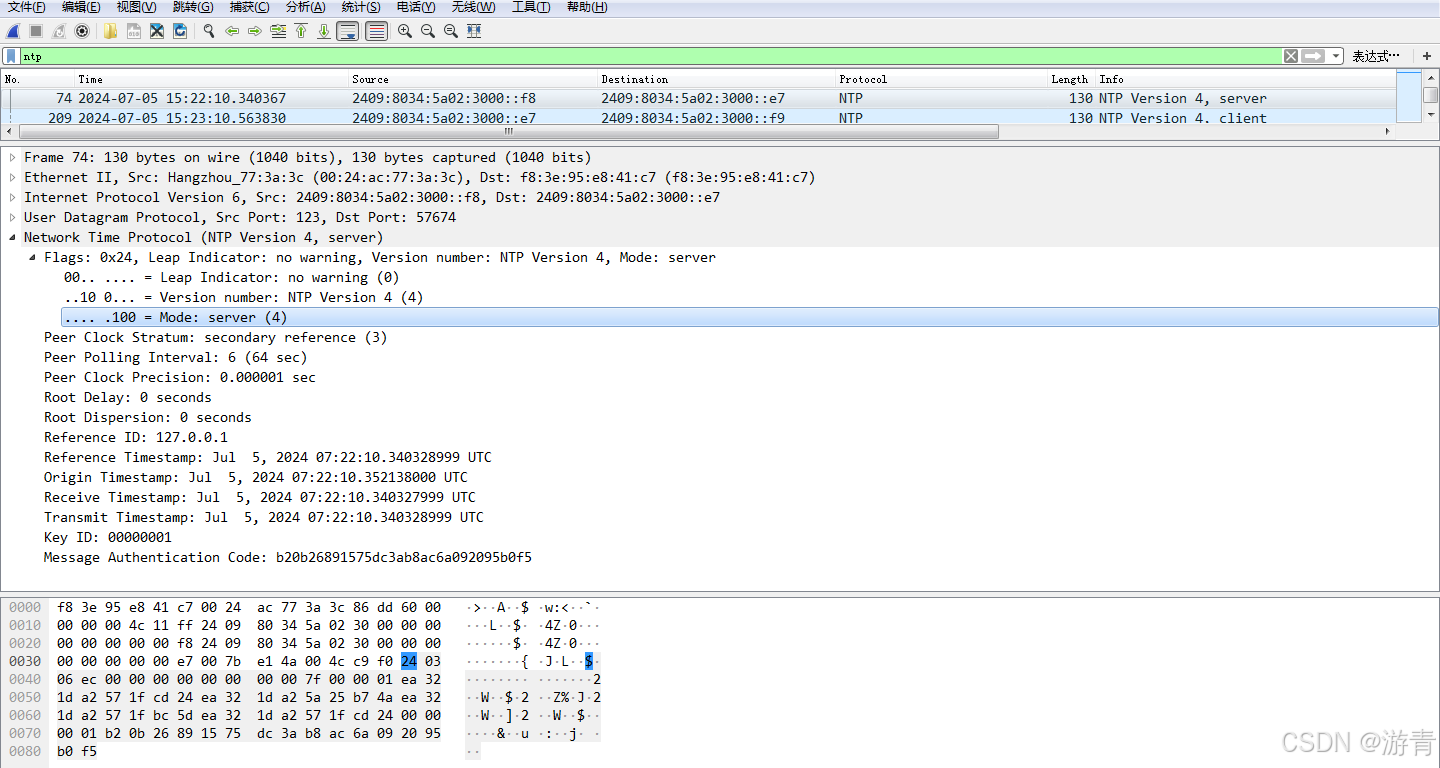Toggle auto-scroll during live capture
This screenshot has width=1440, height=768.
click(x=348, y=31)
